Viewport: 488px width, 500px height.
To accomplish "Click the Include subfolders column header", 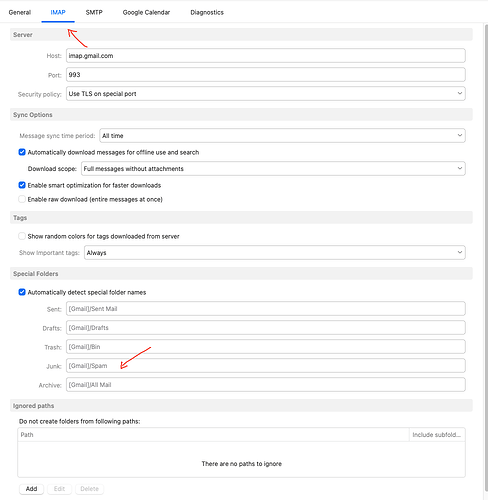I will click(437, 435).
